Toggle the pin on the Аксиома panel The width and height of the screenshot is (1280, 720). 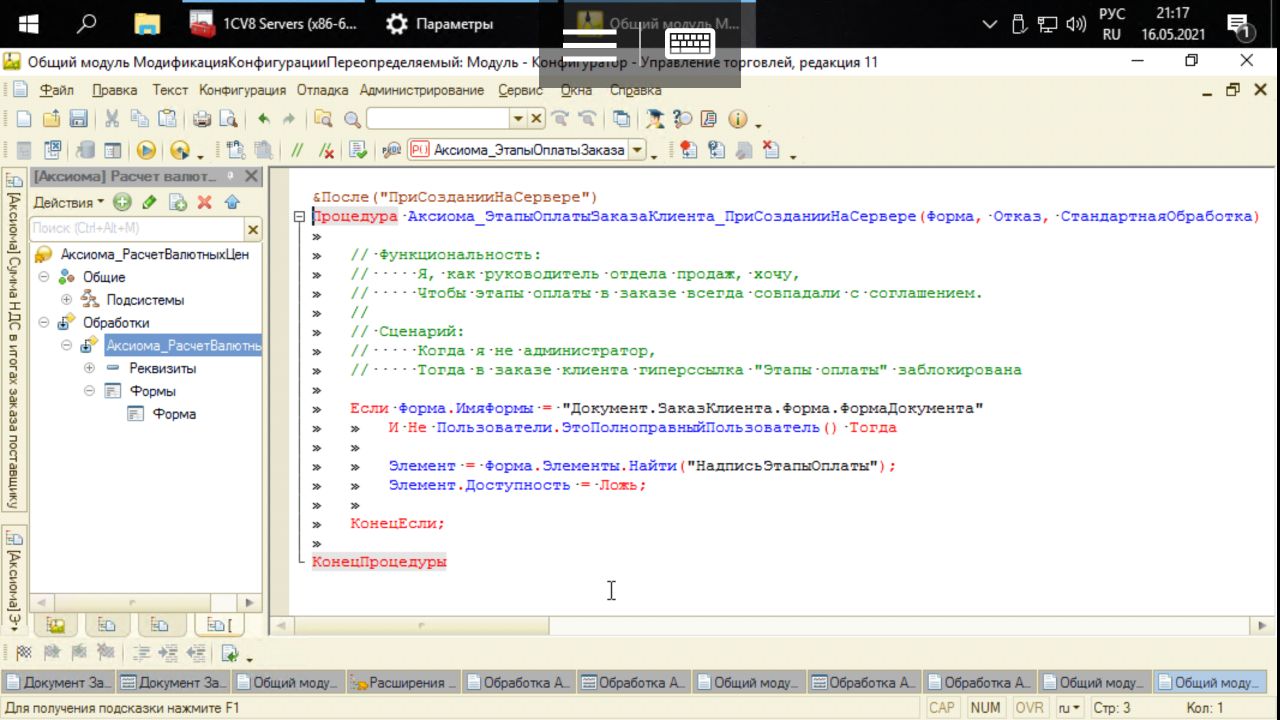tap(231, 176)
